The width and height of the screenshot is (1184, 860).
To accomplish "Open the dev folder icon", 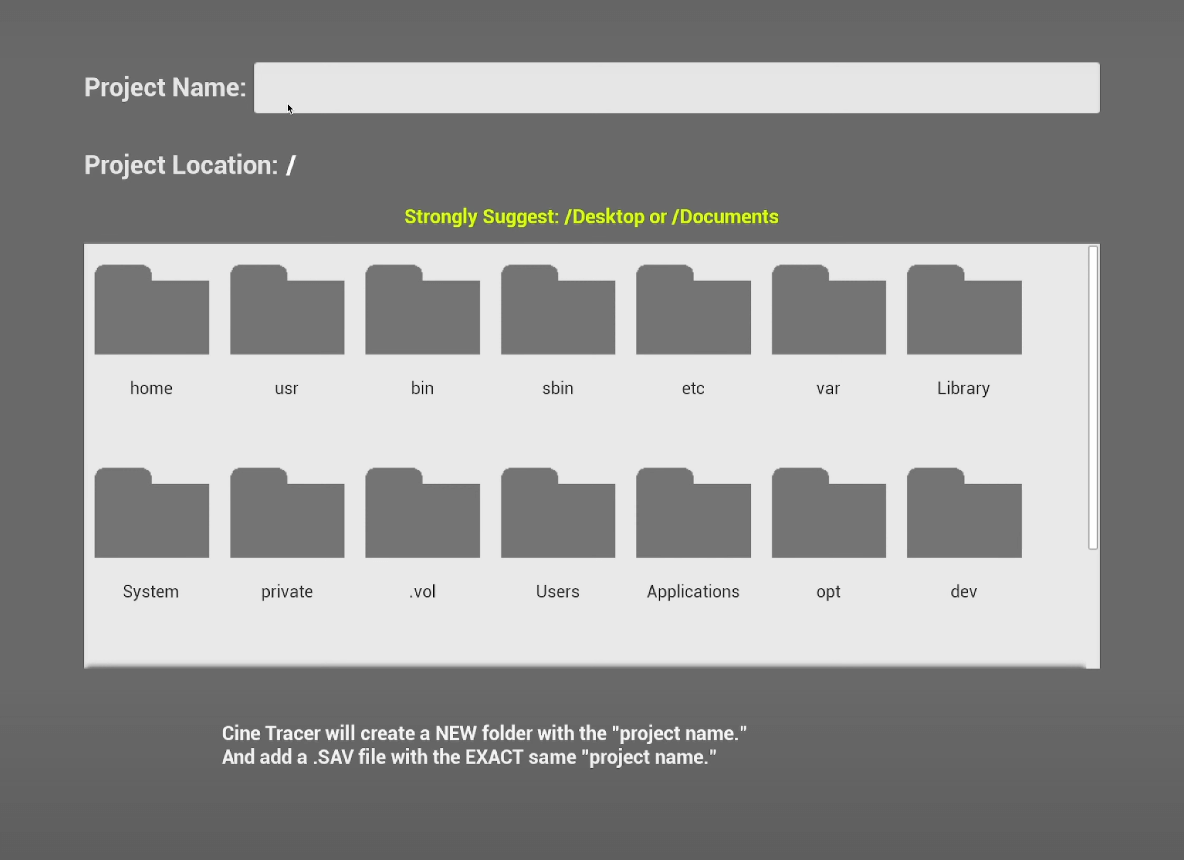I will coord(964,513).
